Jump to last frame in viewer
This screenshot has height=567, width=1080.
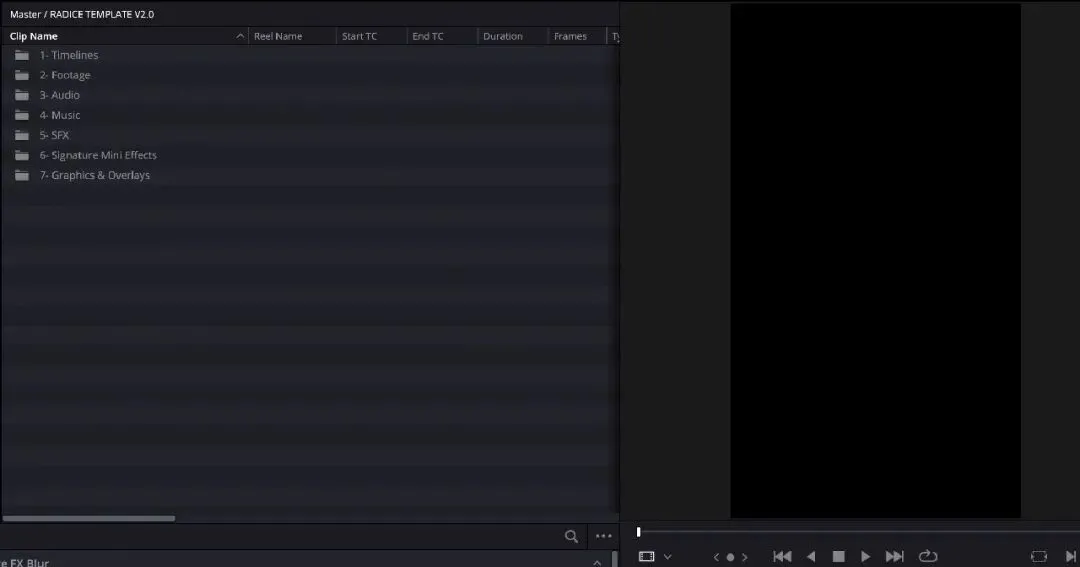coord(894,556)
